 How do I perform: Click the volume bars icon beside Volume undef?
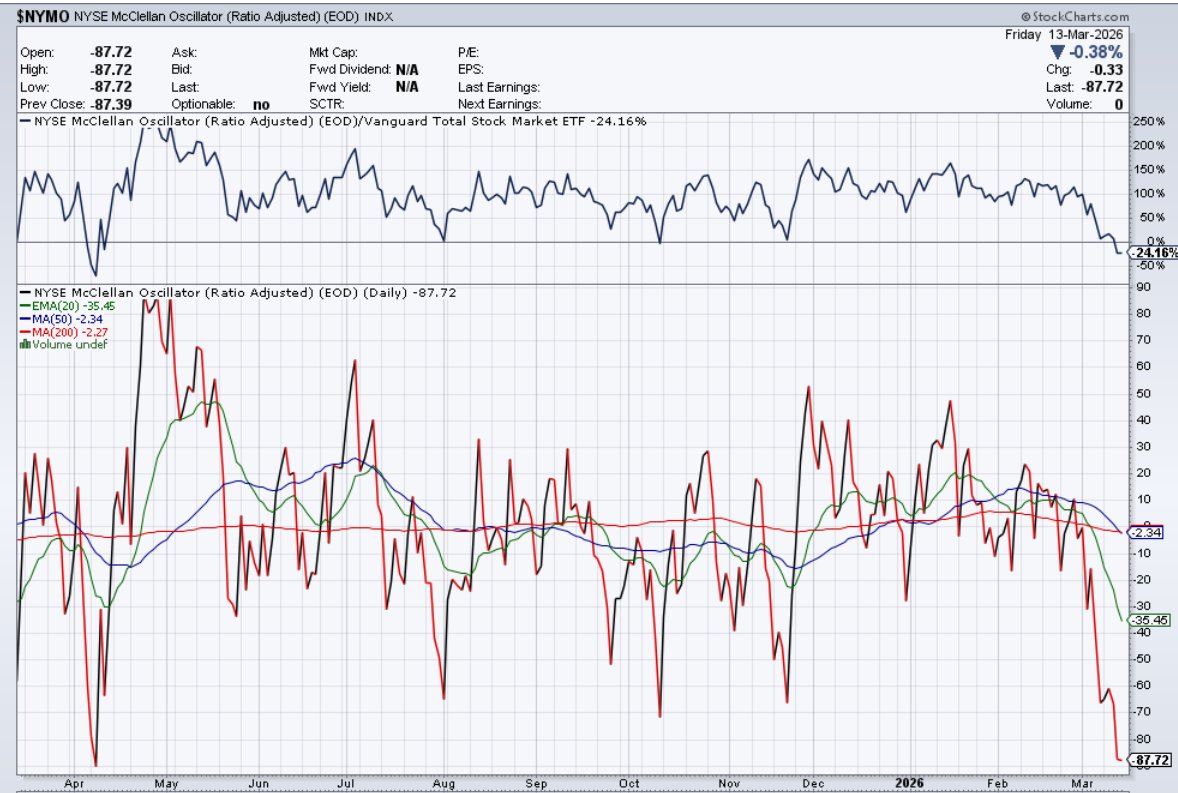[x=24, y=344]
